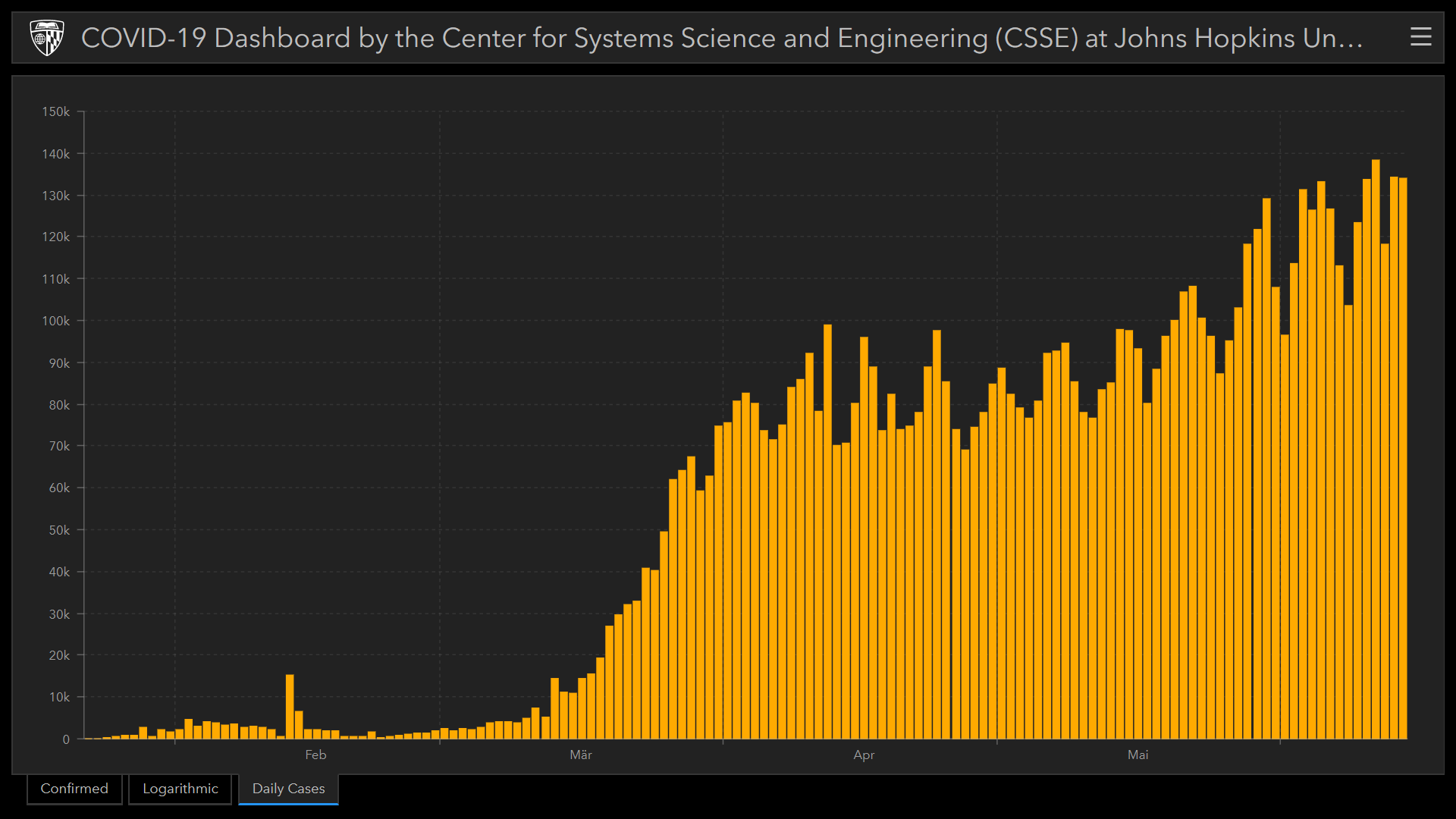
Task: Switch to the Confirmed tab
Action: click(x=74, y=789)
